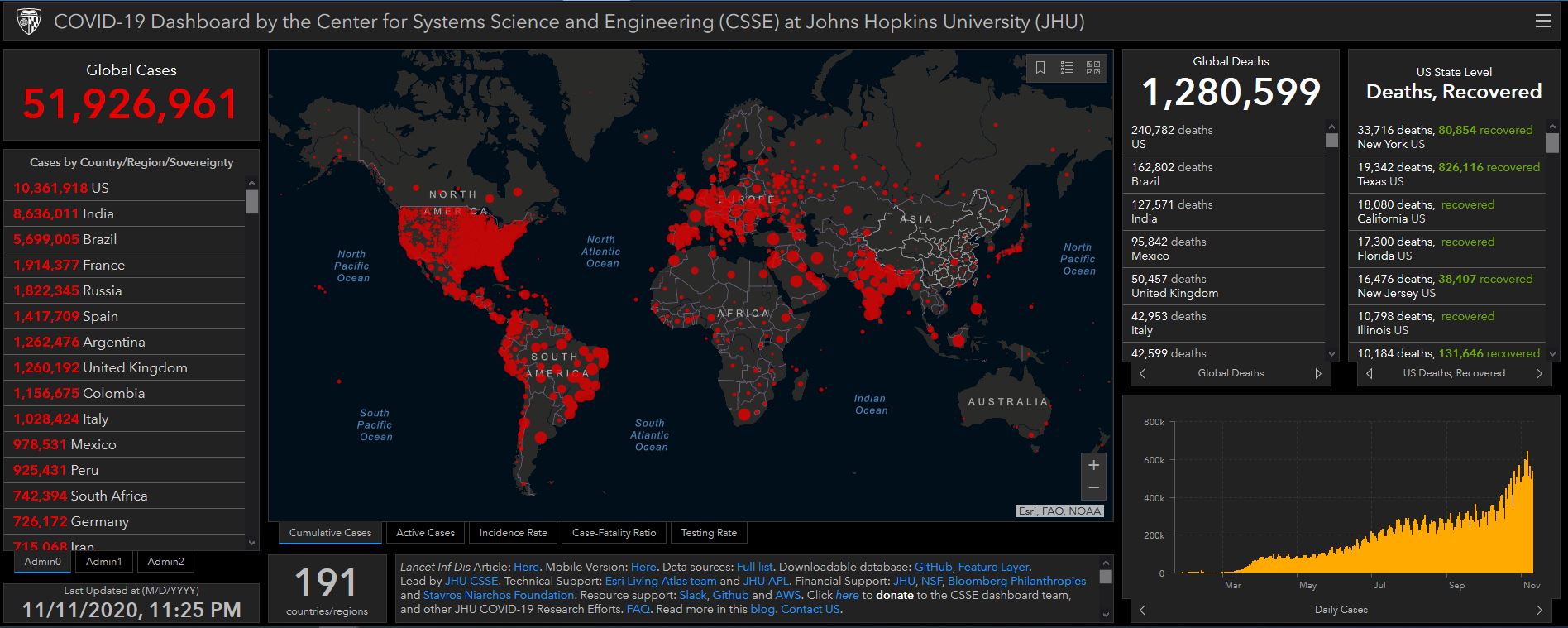Switch to Active Cases tab

(425, 533)
